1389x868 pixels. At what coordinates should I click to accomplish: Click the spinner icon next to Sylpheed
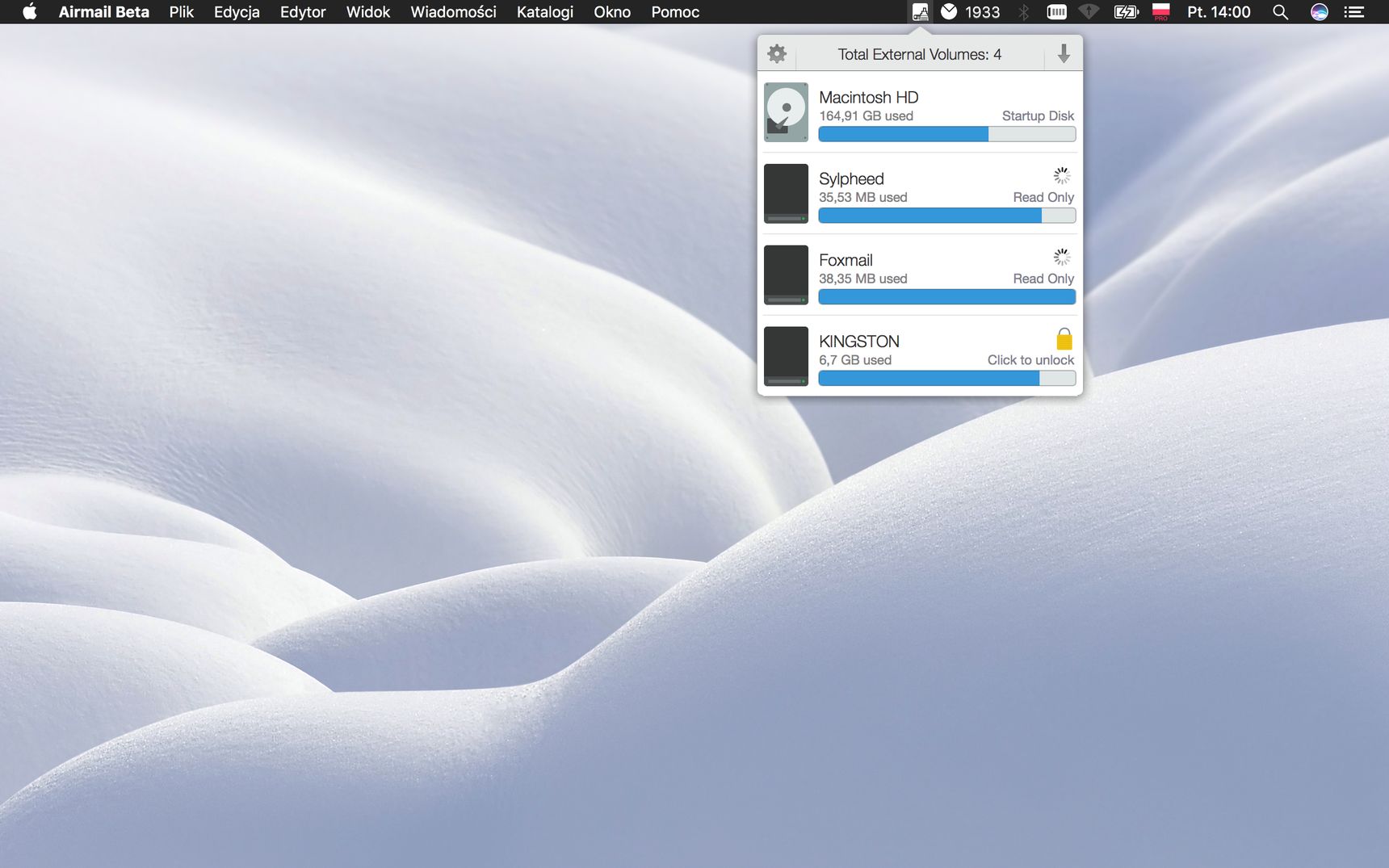(1062, 176)
